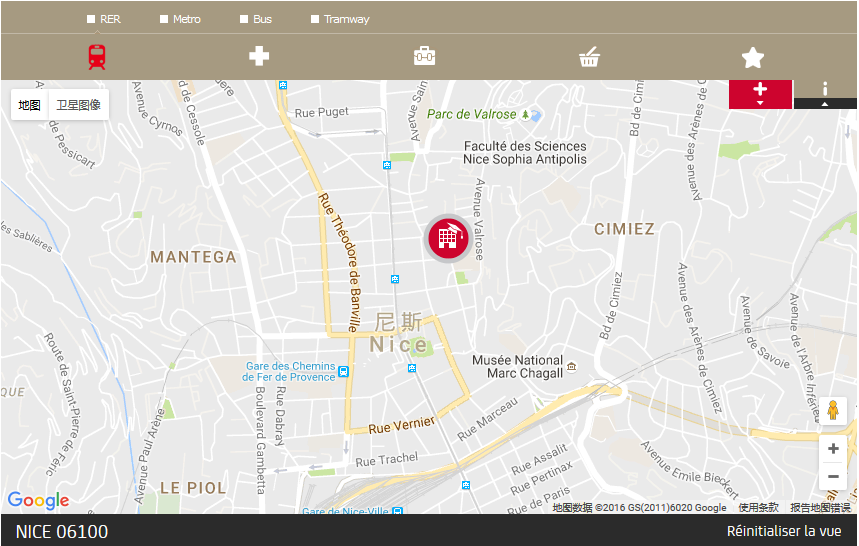Image resolution: width=859 pixels, height=546 pixels.
Task: Click the red school building map marker
Action: (x=449, y=237)
